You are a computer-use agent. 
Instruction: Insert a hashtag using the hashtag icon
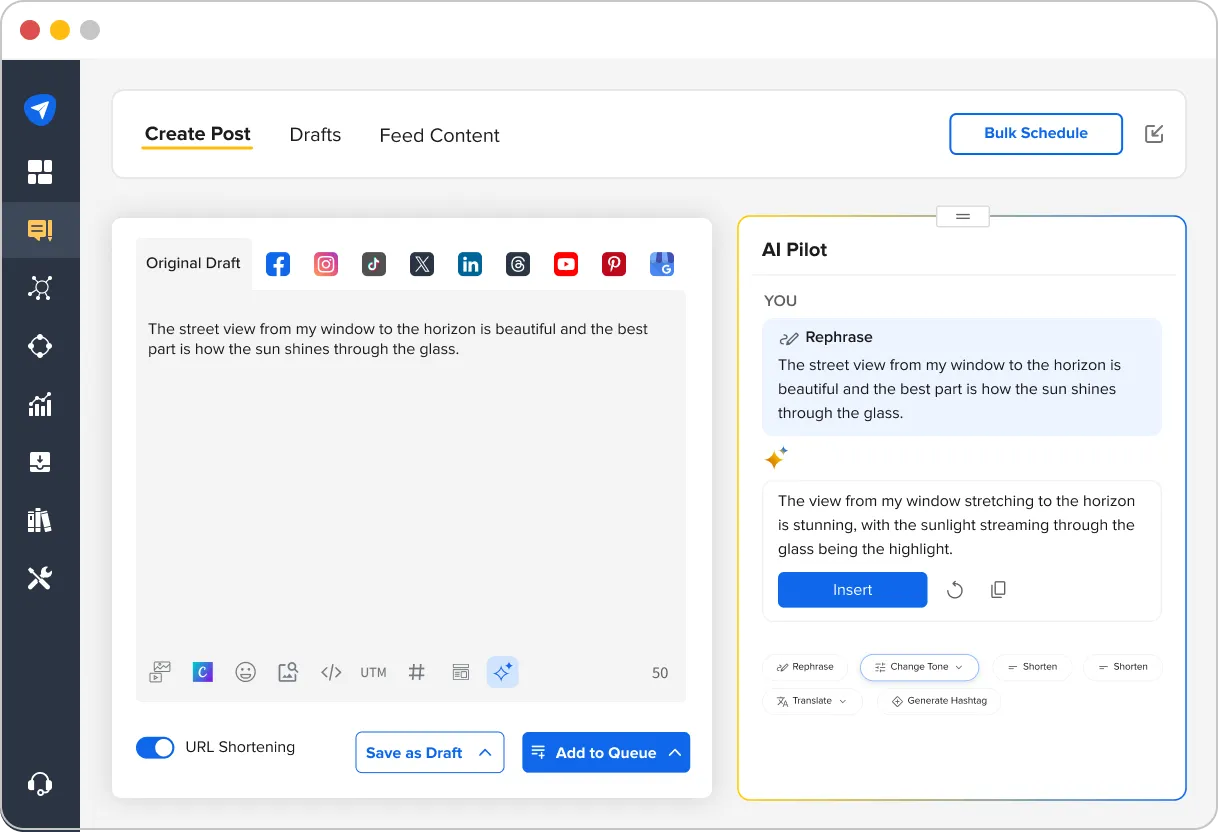tap(417, 672)
